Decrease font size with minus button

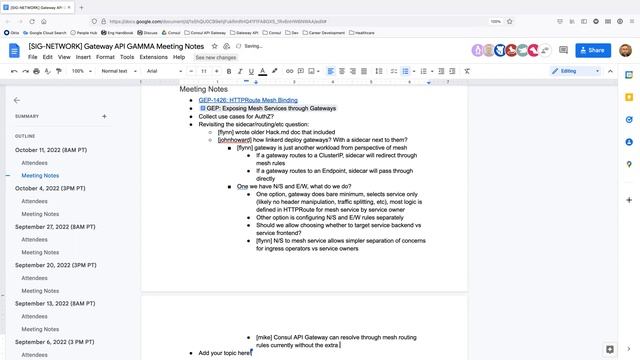click(191, 71)
